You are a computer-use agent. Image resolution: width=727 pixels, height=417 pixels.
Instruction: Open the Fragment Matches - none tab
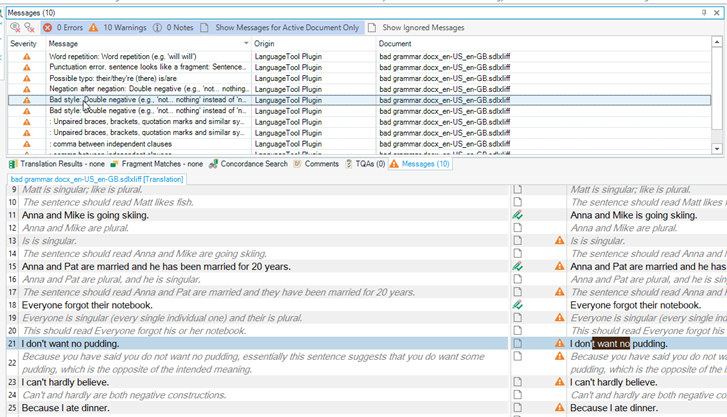157,164
